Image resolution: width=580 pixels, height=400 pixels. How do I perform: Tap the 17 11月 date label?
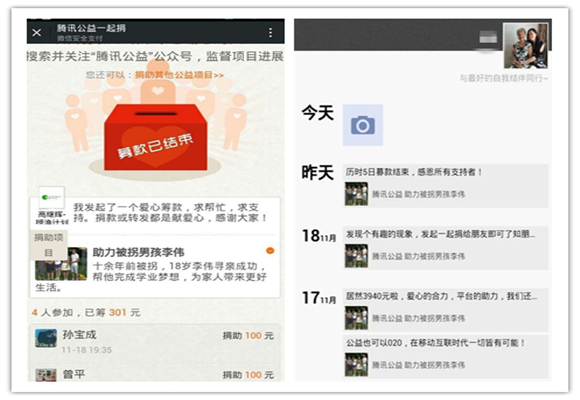pyautogui.click(x=319, y=298)
